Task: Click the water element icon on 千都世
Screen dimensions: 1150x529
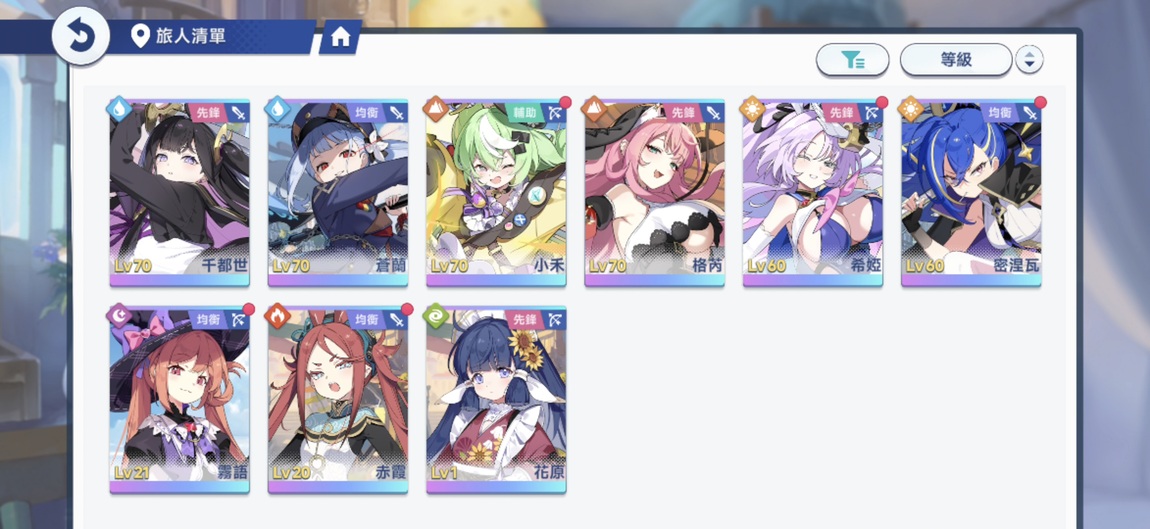Action: [119, 109]
